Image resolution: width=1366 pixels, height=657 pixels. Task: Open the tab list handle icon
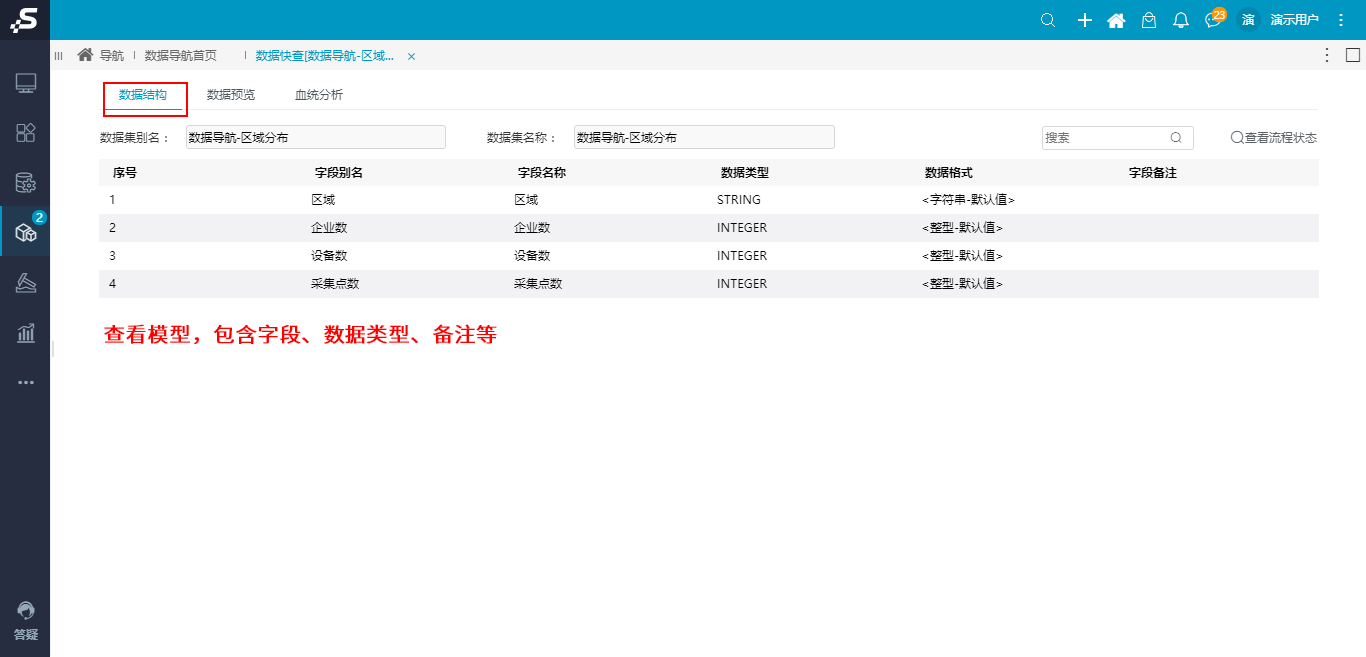click(x=58, y=56)
